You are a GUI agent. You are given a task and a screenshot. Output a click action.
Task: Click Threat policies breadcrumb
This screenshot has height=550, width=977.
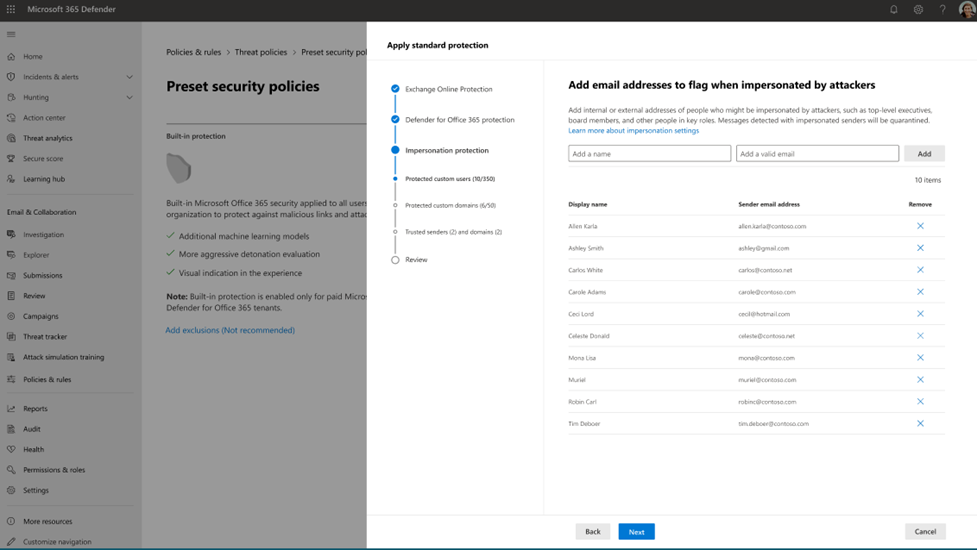coord(260,52)
